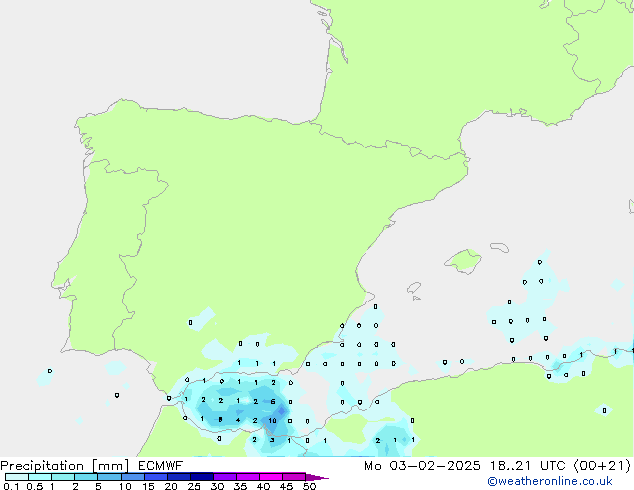Pick the 10–15 mm legend color swatch
The image size is (634, 490).
[133, 477]
